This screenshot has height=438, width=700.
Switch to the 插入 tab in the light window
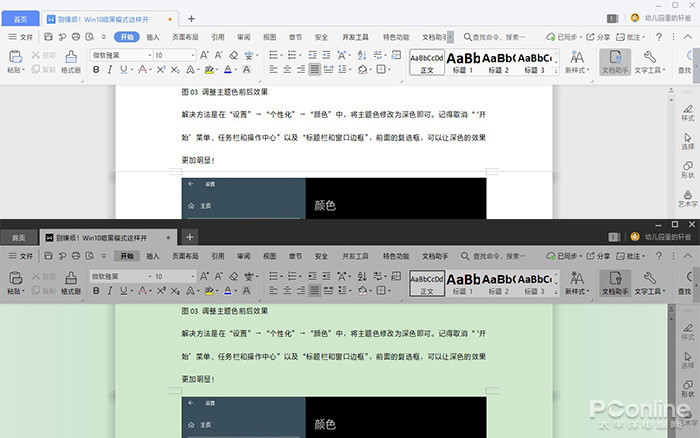pos(153,36)
